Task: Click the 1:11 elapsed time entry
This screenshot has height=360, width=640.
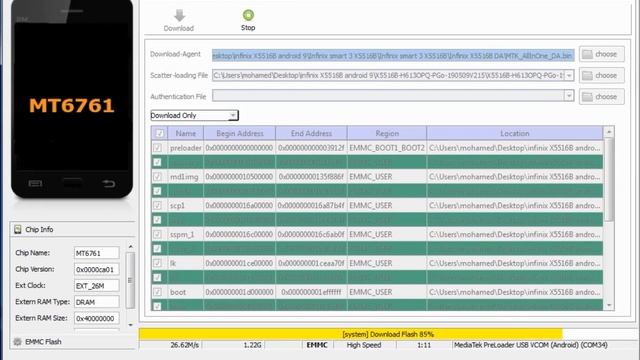Action: (424, 345)
